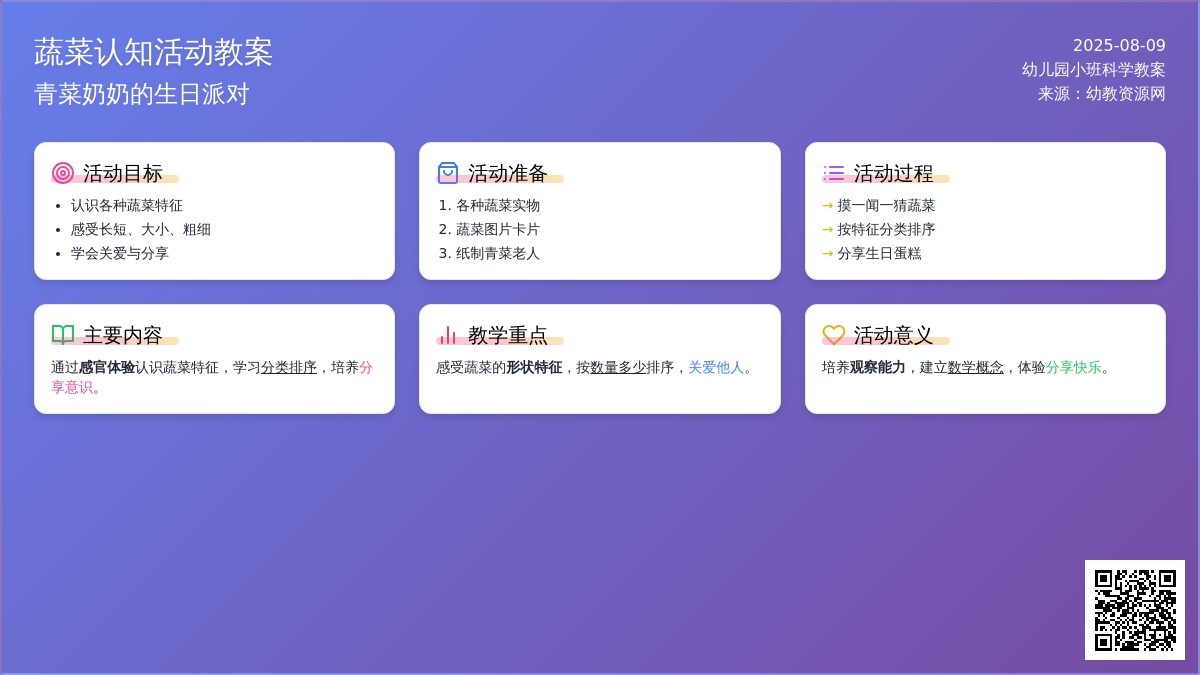Click the subtitle 青菜奶奶的生日派对
The image size is (1200, 675).
[142, 94]
